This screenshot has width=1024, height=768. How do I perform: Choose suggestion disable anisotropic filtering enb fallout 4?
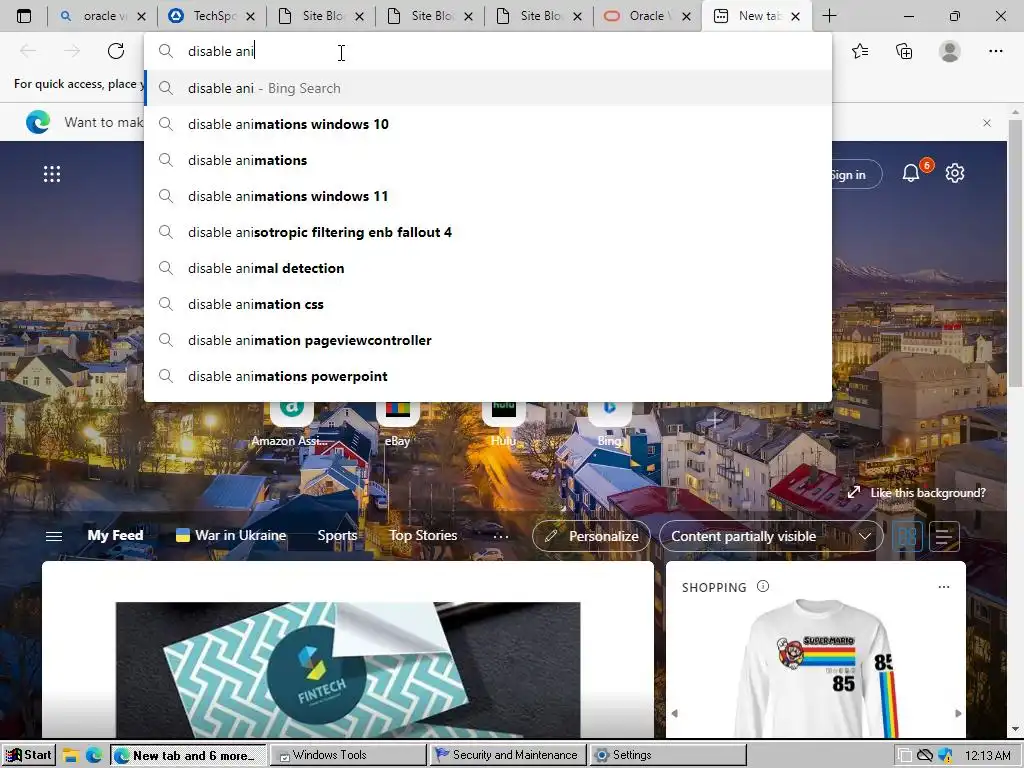488,232
